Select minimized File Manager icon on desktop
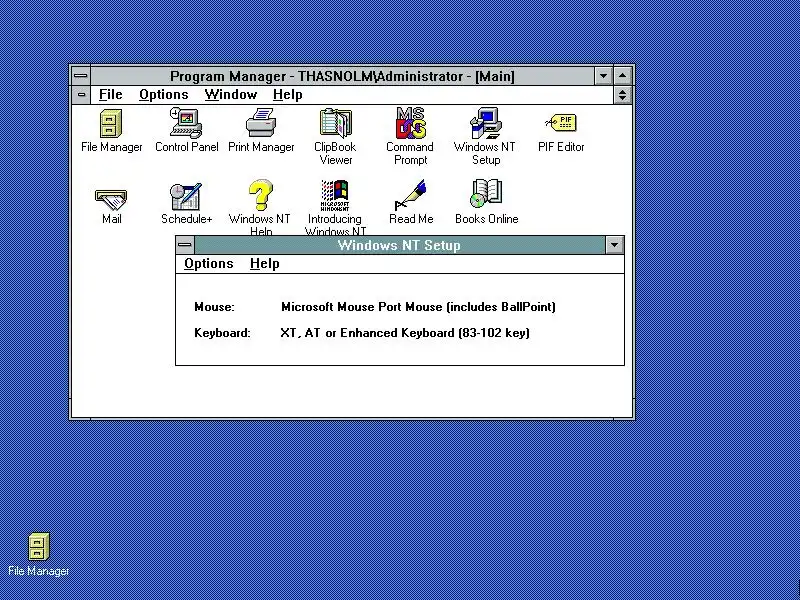 point(38,547)
